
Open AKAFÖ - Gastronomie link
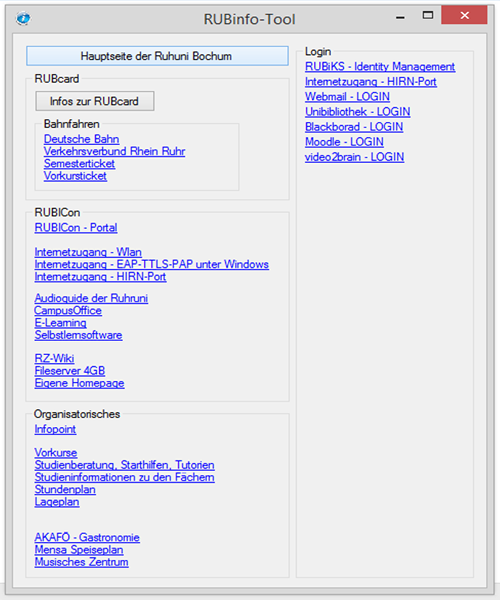point(87,537)
